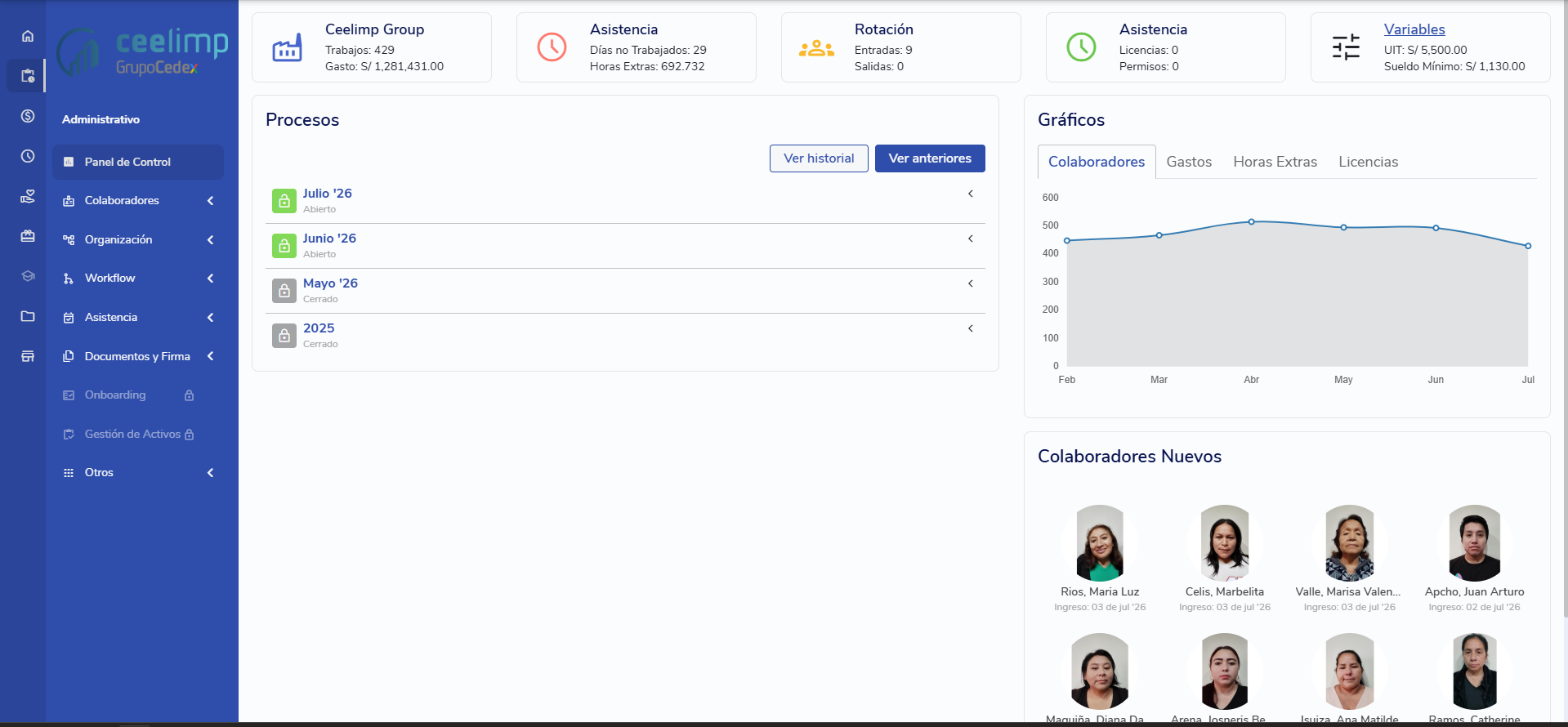The height and width of the screenshot is (727, 1568).
Task: Switch to the Licencias chart tab
Action: pyautogui.click(x=1368, y=162)
